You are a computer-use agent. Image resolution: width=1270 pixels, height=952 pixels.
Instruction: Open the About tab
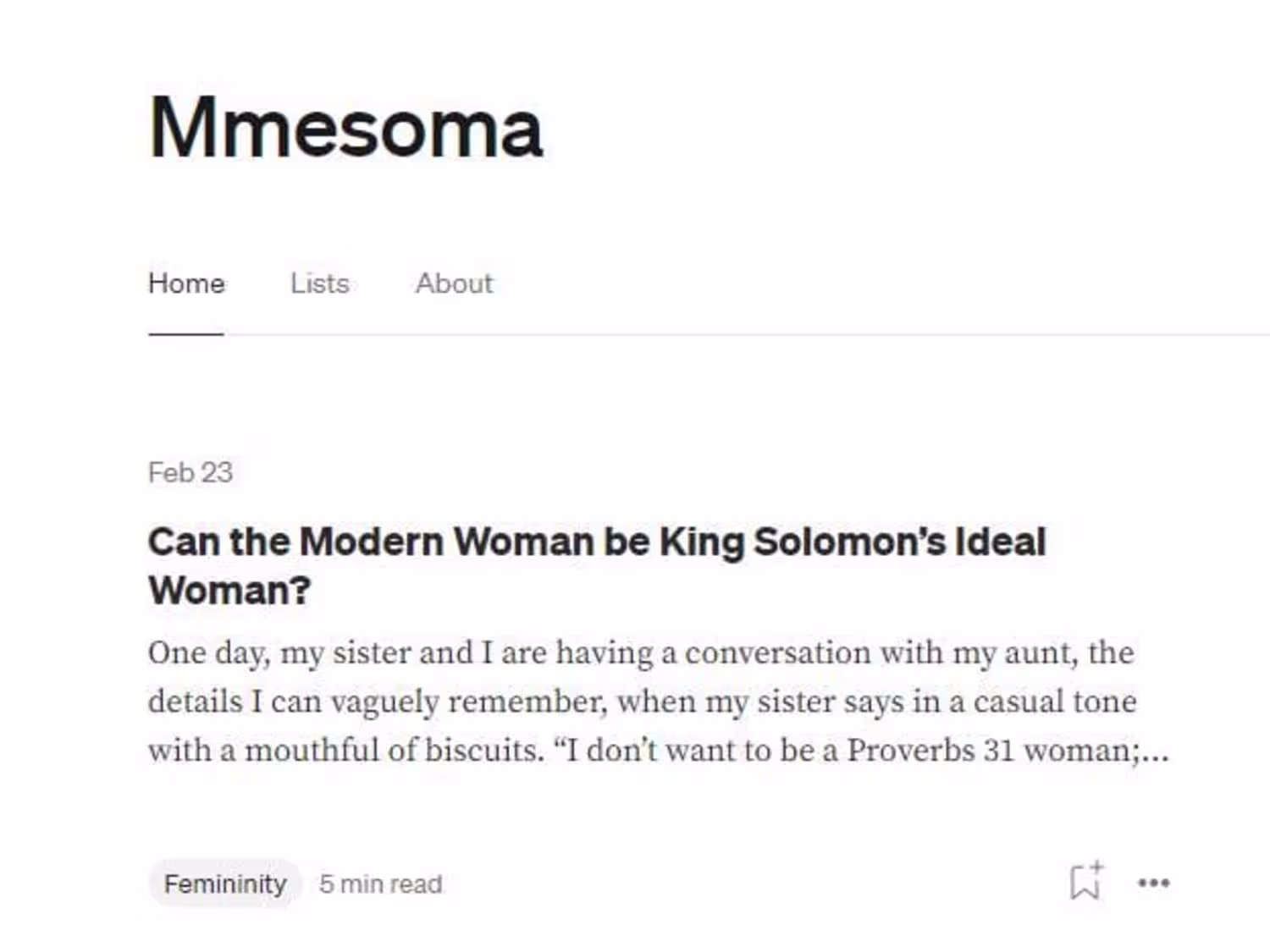click(x=454, y=283)
